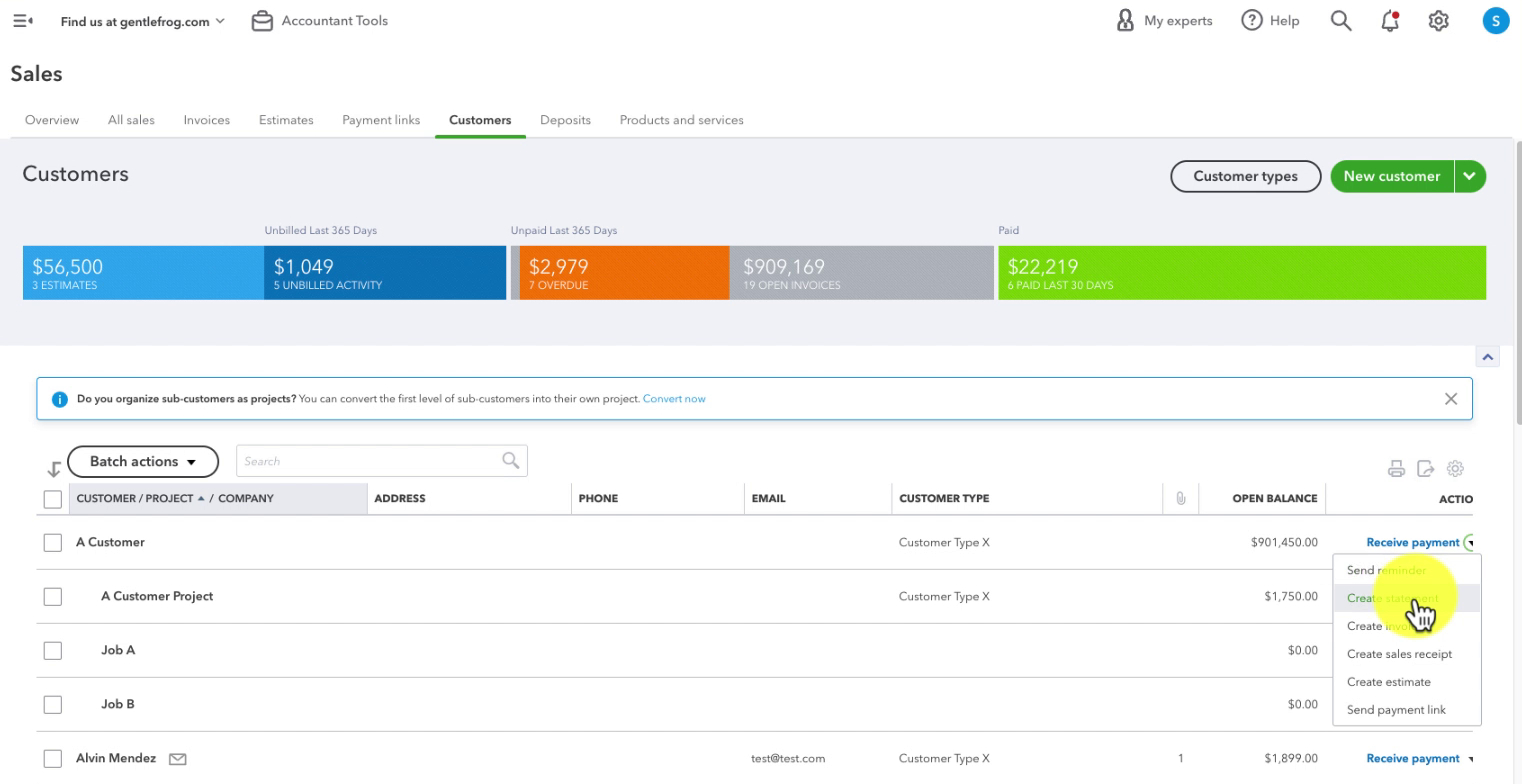Open the gear settings icon in header
Image resolution: width=1522 pixels, height=784 pixels.
(1439, 21)
